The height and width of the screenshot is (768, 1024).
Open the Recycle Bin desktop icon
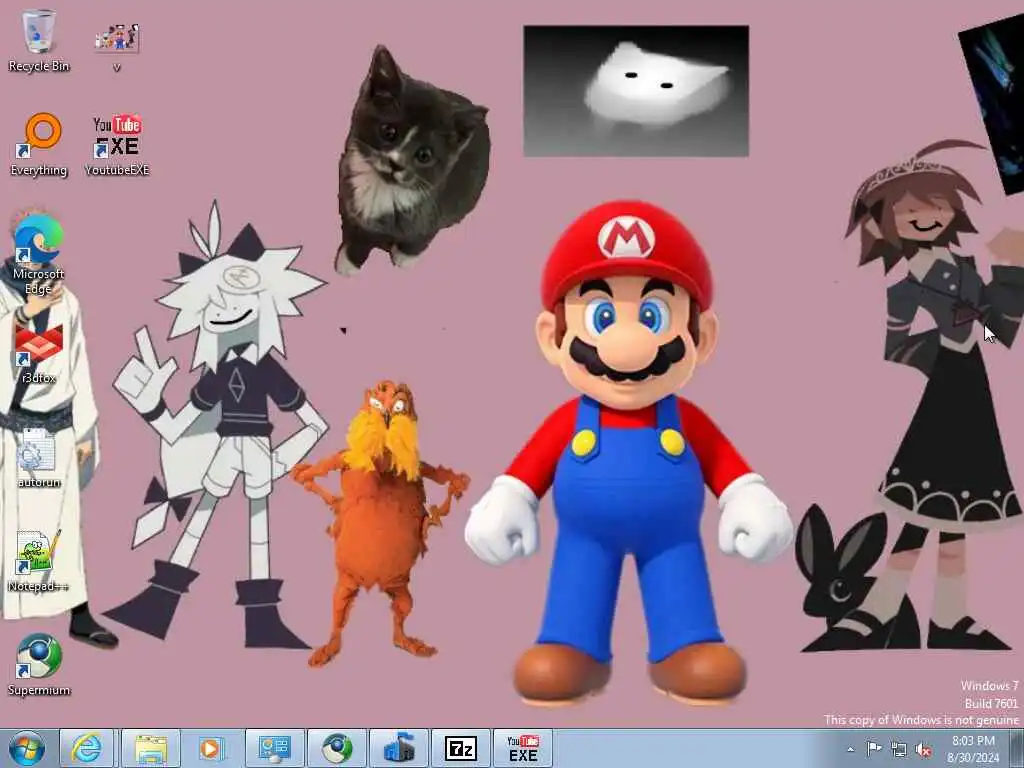tap(39, 41)
